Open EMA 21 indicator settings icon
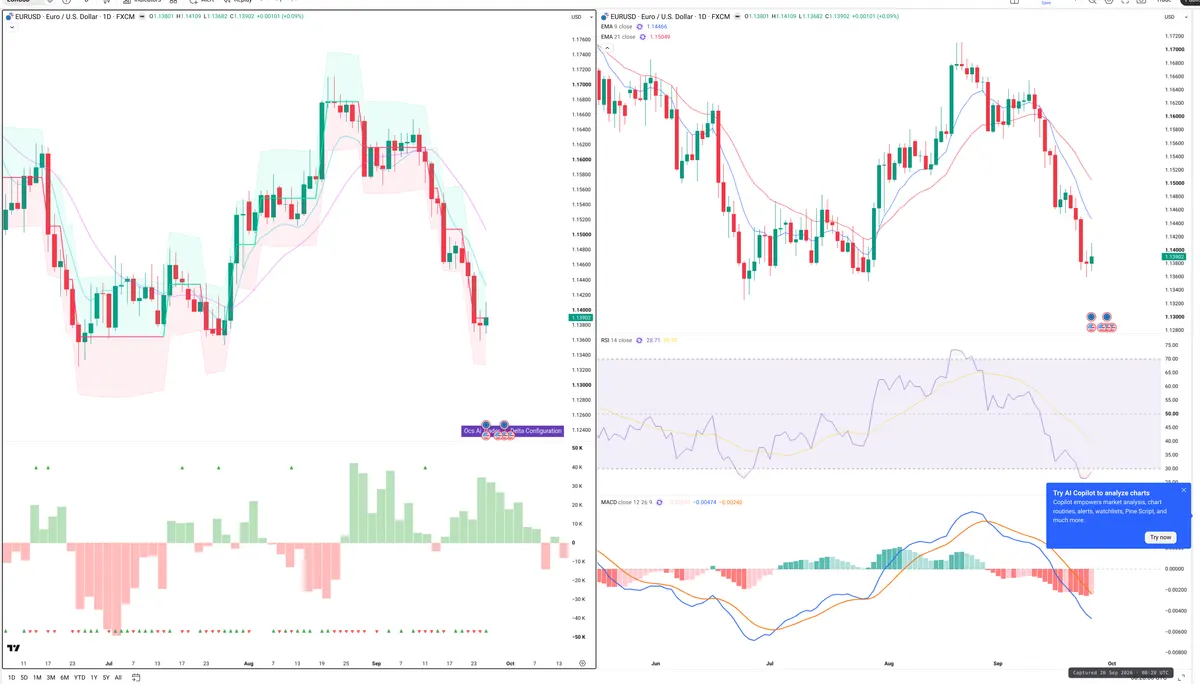The width and height of the screenshot is (1200, 684). point(643,37)
